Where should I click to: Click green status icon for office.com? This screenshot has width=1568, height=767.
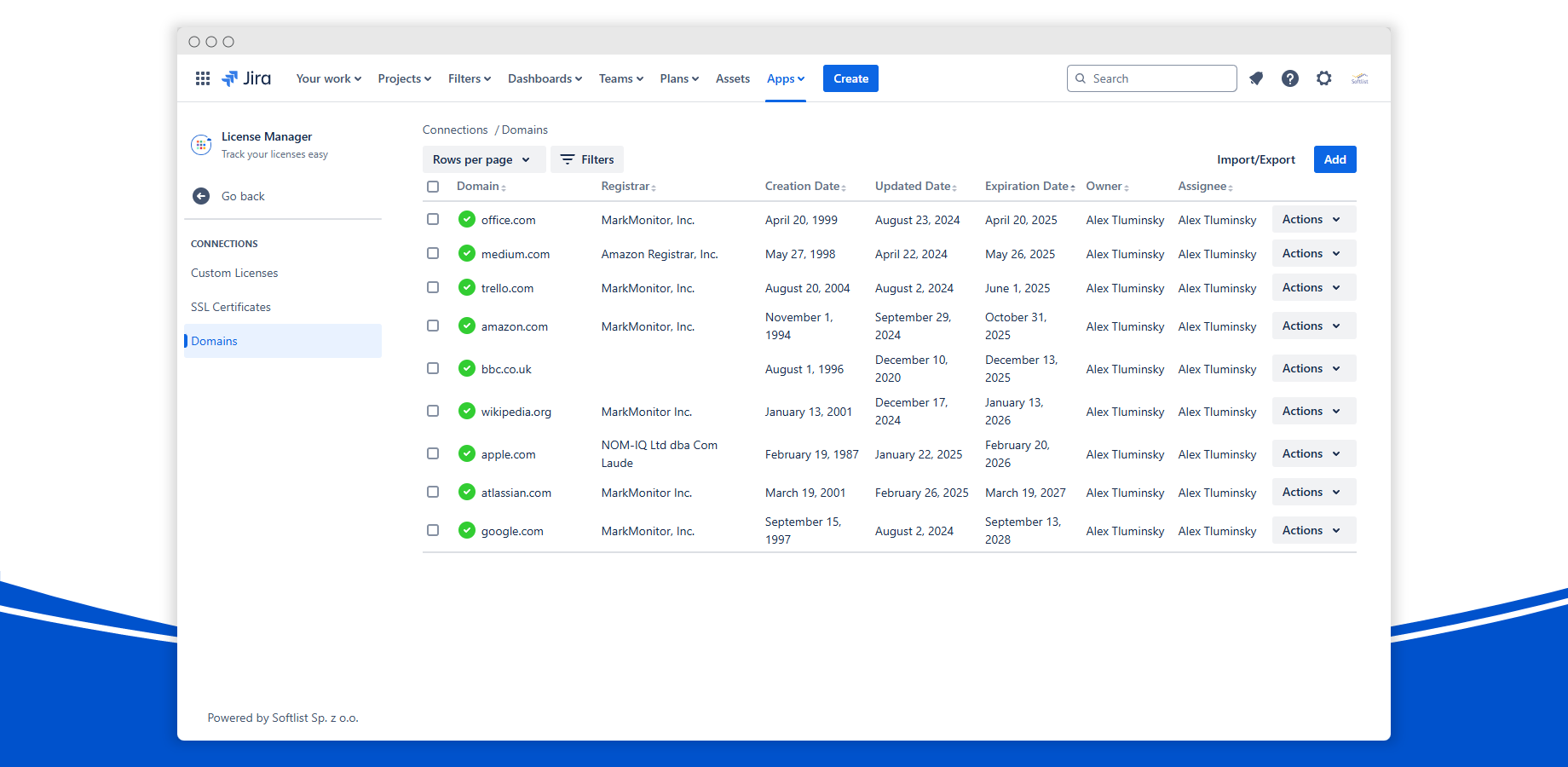pos(467,219)
